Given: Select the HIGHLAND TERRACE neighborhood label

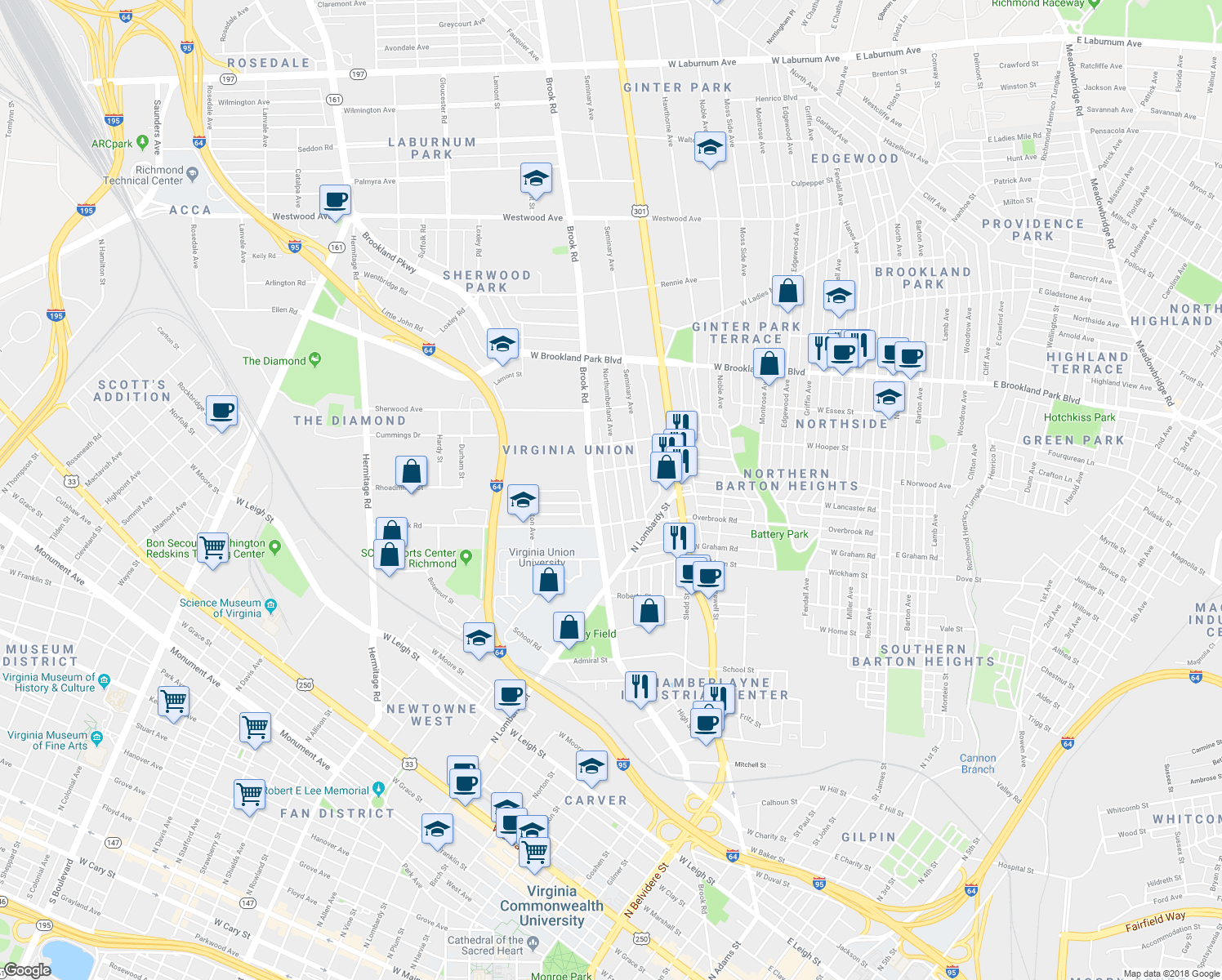Looking at the screenshot, I should [1088, 363].
